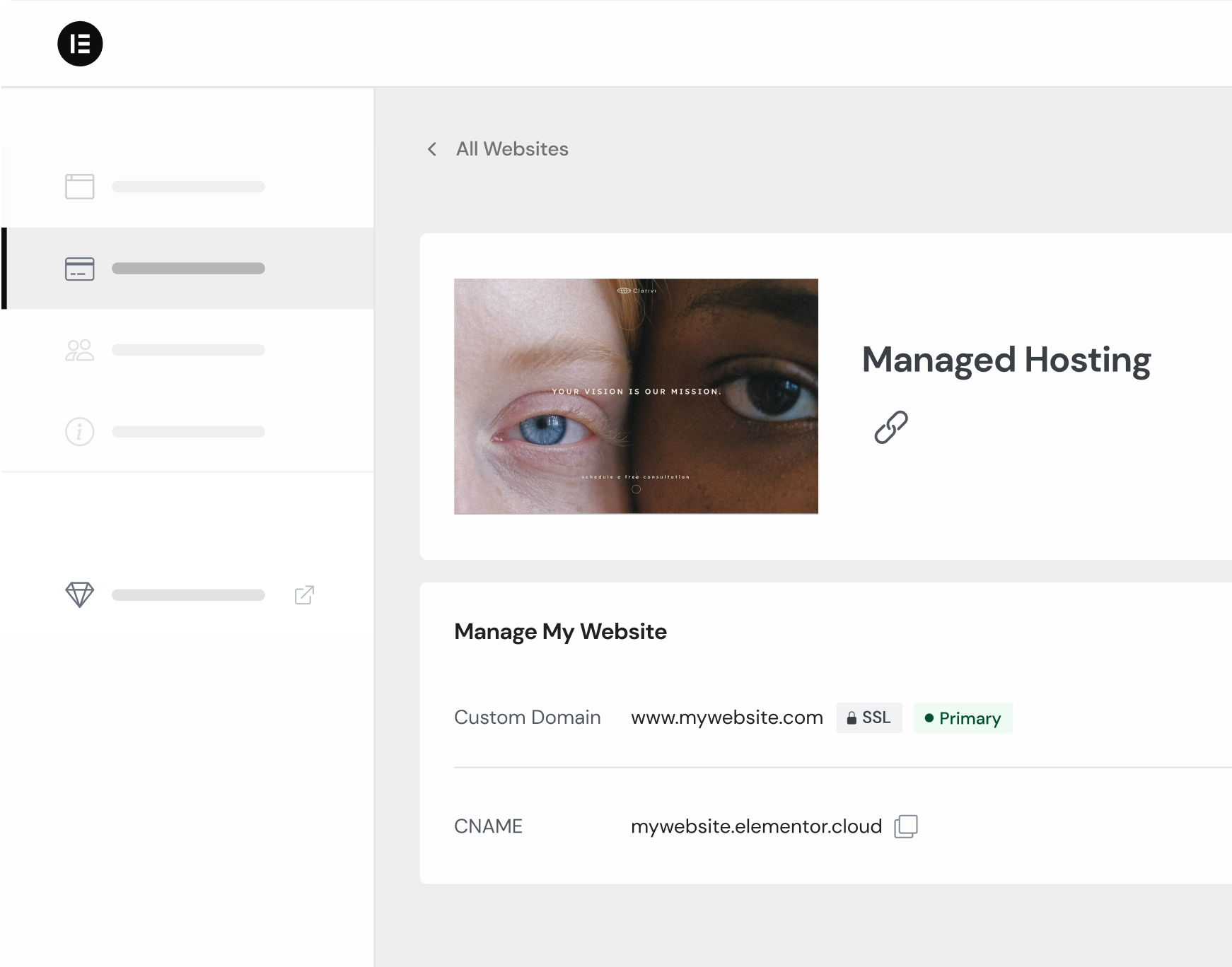Open the browser window icon in sidebar

click(x=80, y=187)
